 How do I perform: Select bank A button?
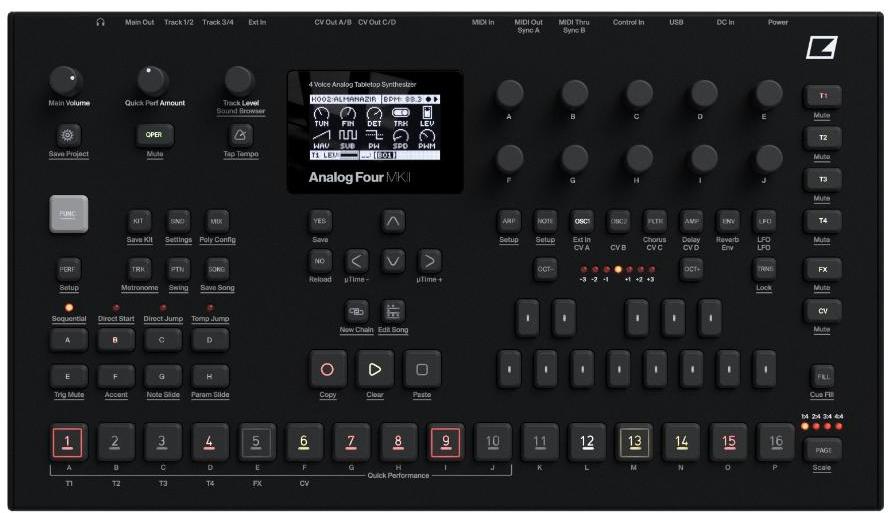click(68, 340)
